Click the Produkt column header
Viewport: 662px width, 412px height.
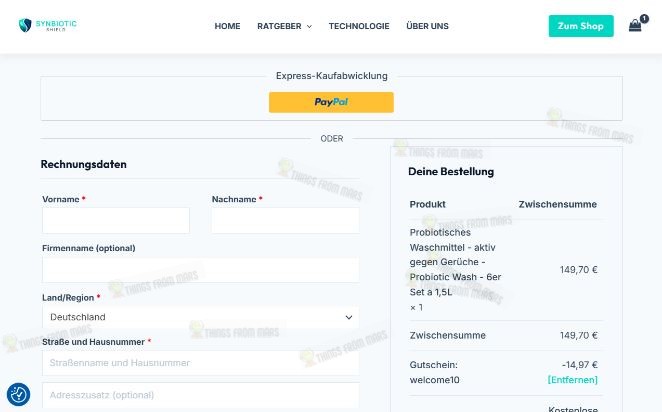coord(428,204)
